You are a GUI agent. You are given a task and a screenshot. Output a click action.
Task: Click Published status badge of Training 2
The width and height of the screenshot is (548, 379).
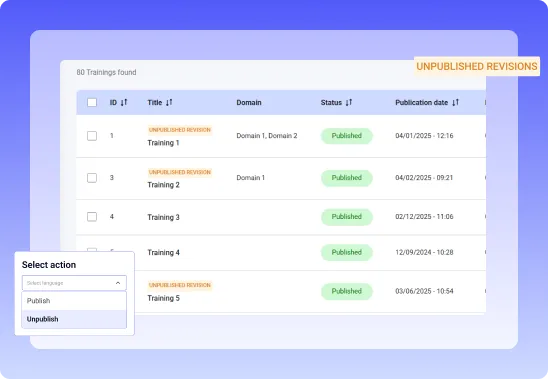(x=347, y=178)
